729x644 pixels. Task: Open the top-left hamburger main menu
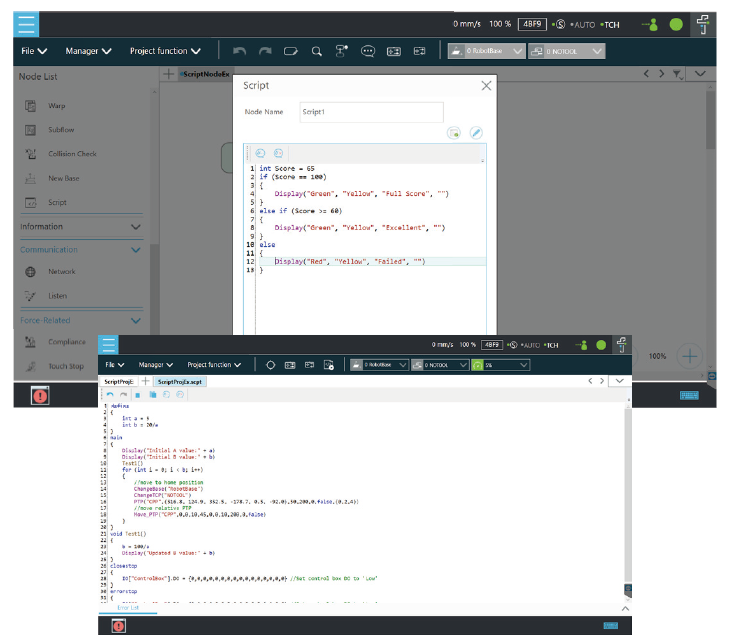click(x=28, y=22)
